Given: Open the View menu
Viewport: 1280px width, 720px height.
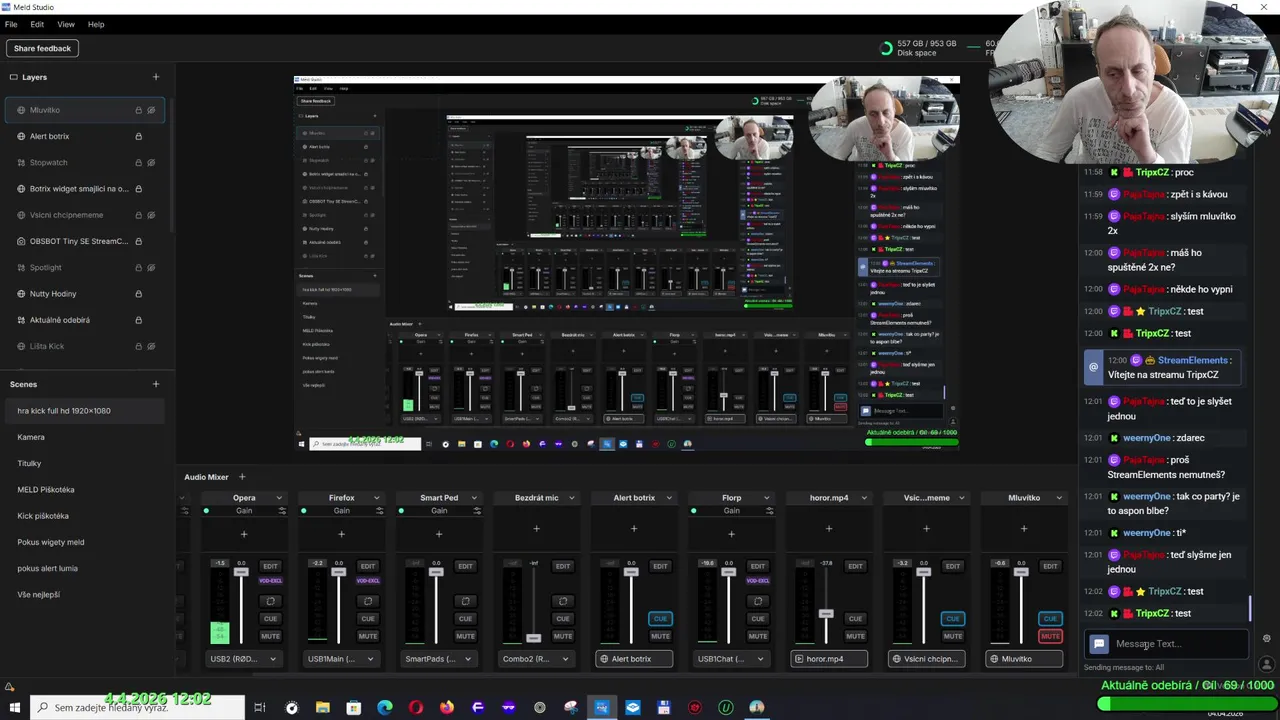Looking at the screenshot, I should (x=66, y=24).
